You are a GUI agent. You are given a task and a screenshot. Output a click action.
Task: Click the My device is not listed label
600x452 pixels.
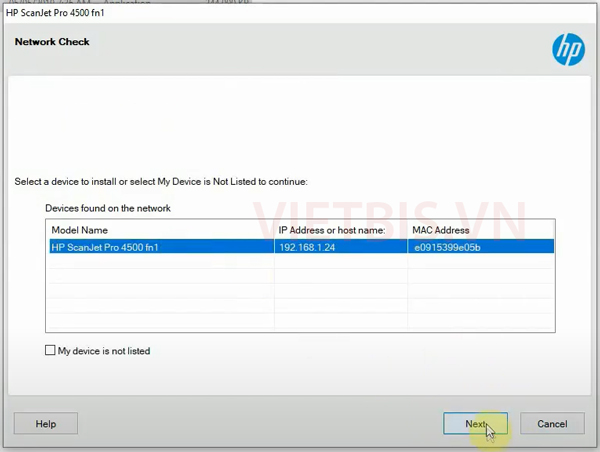104,351
